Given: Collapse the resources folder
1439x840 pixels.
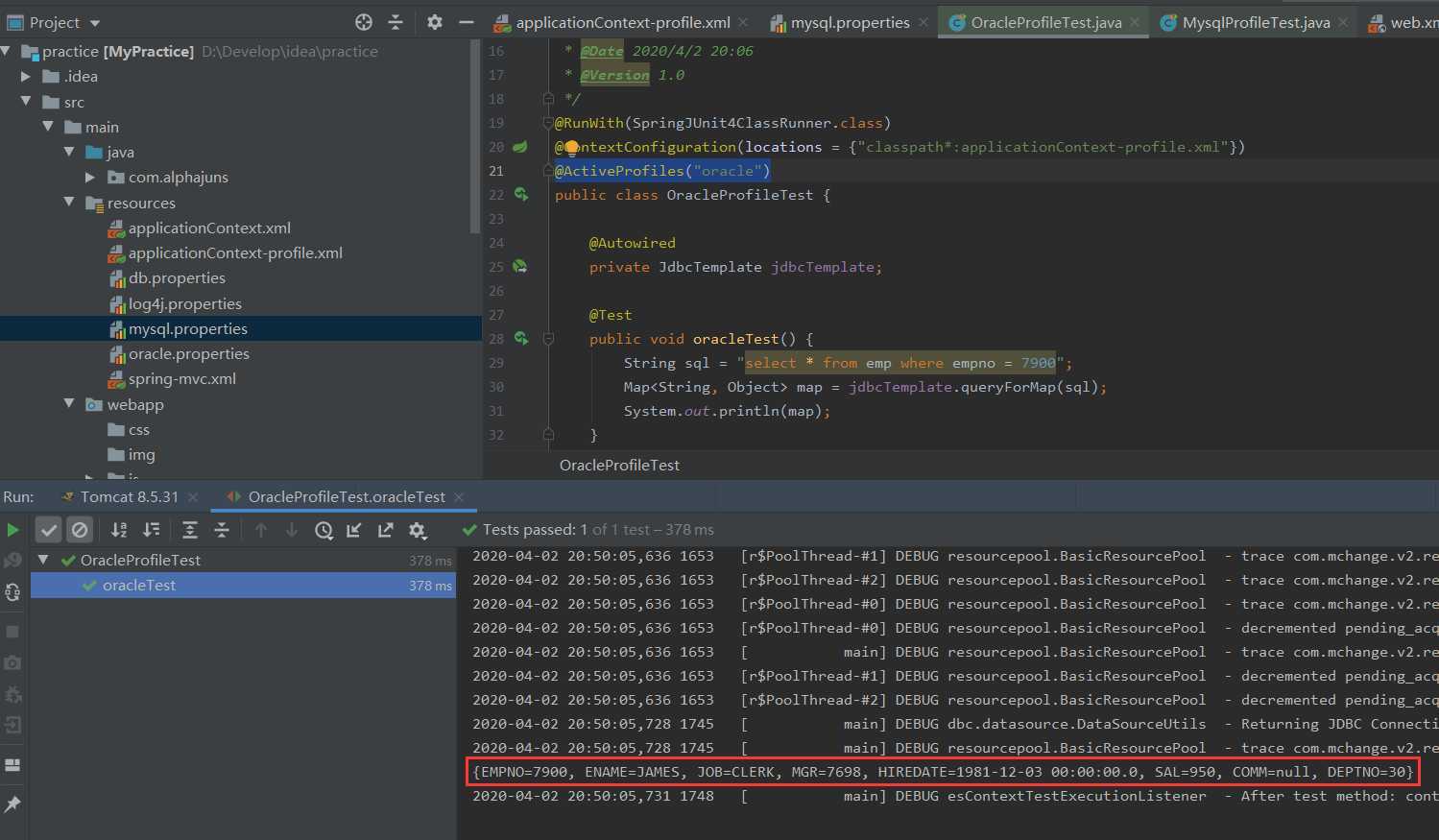Looking at the screenshot, I should [x=69, y=203].
